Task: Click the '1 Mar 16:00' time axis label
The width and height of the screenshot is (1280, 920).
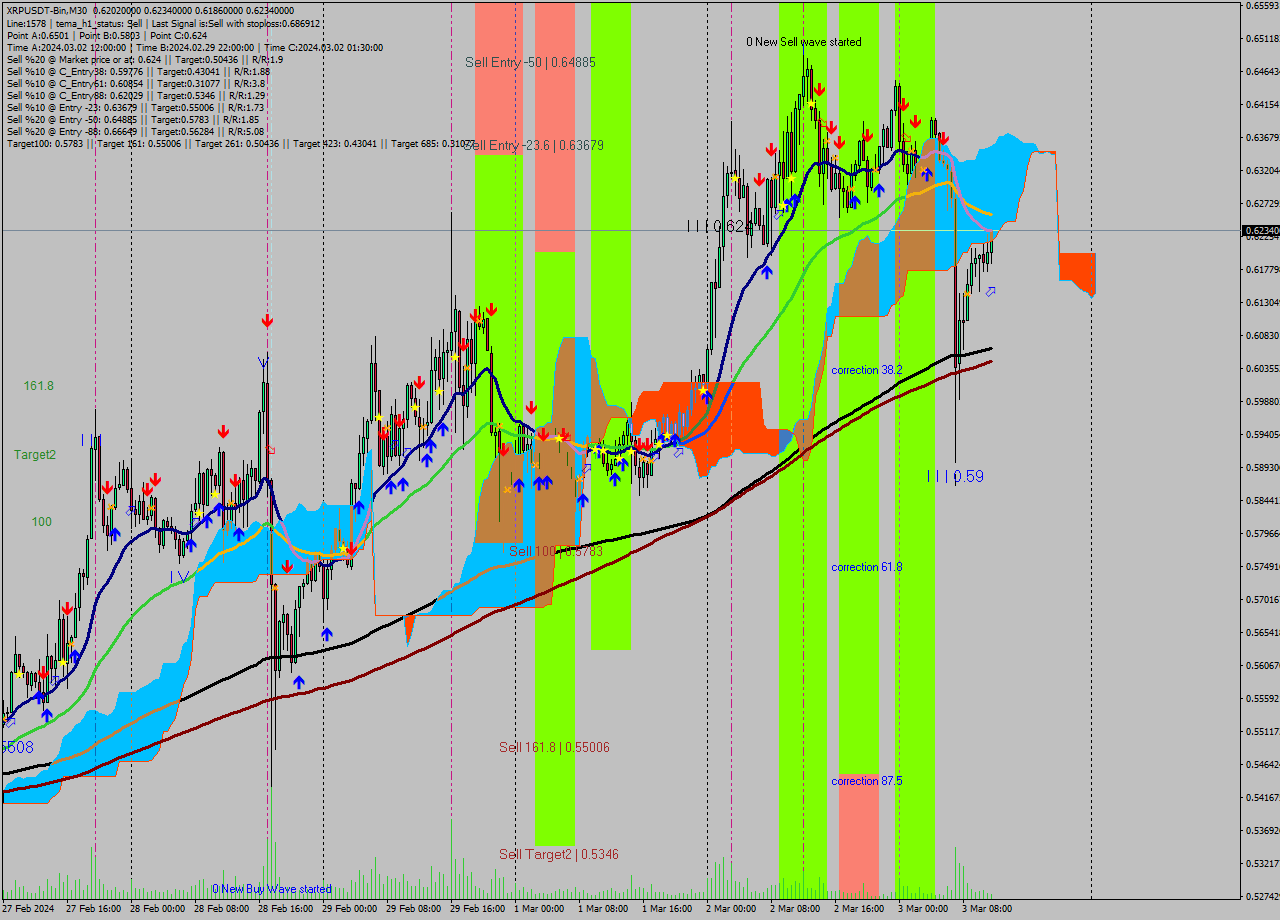Action: coord(667,909)
